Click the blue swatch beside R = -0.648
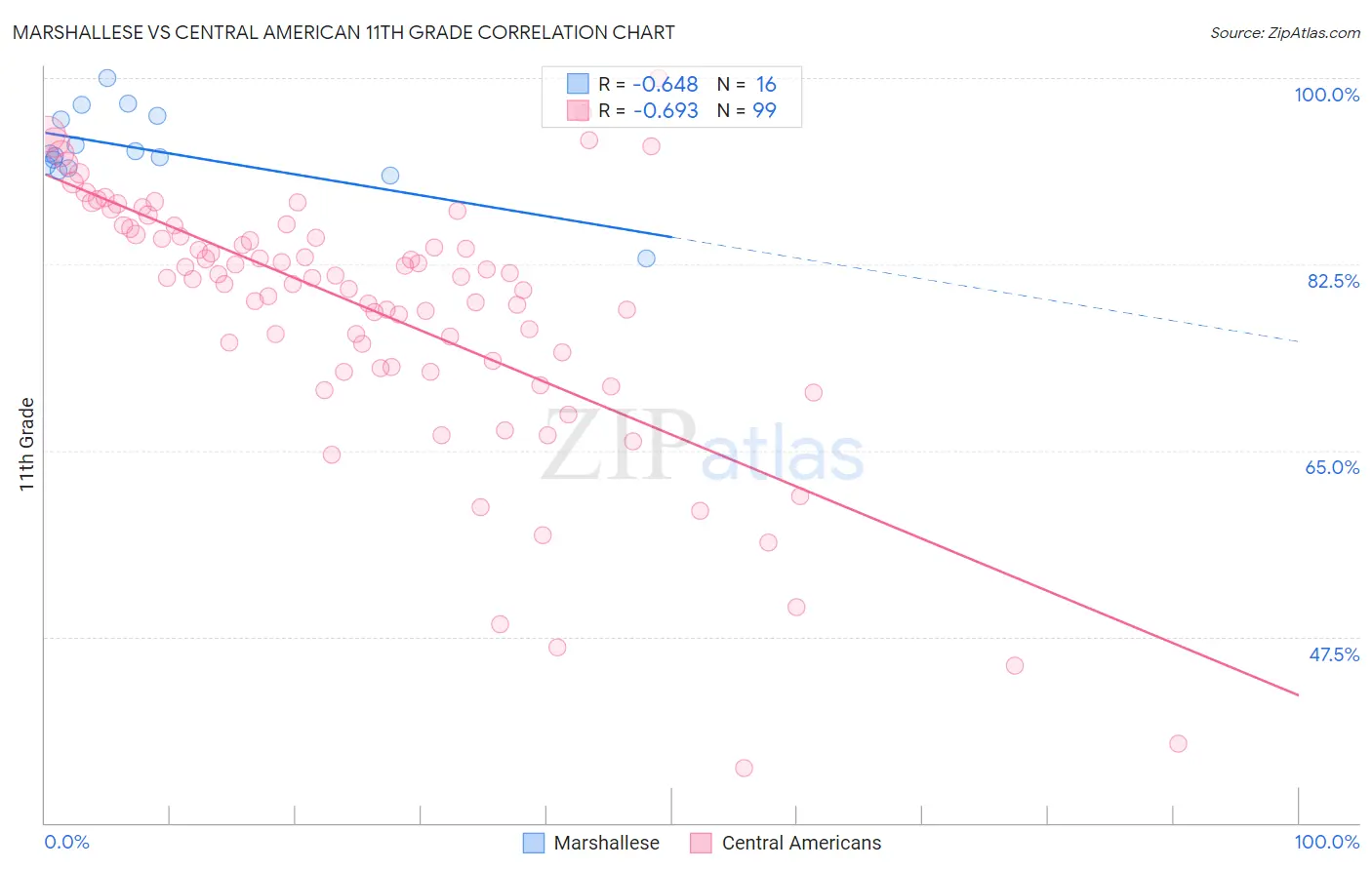The height and width of the screenshot is (870, 1372). click(x=578, y=84)
